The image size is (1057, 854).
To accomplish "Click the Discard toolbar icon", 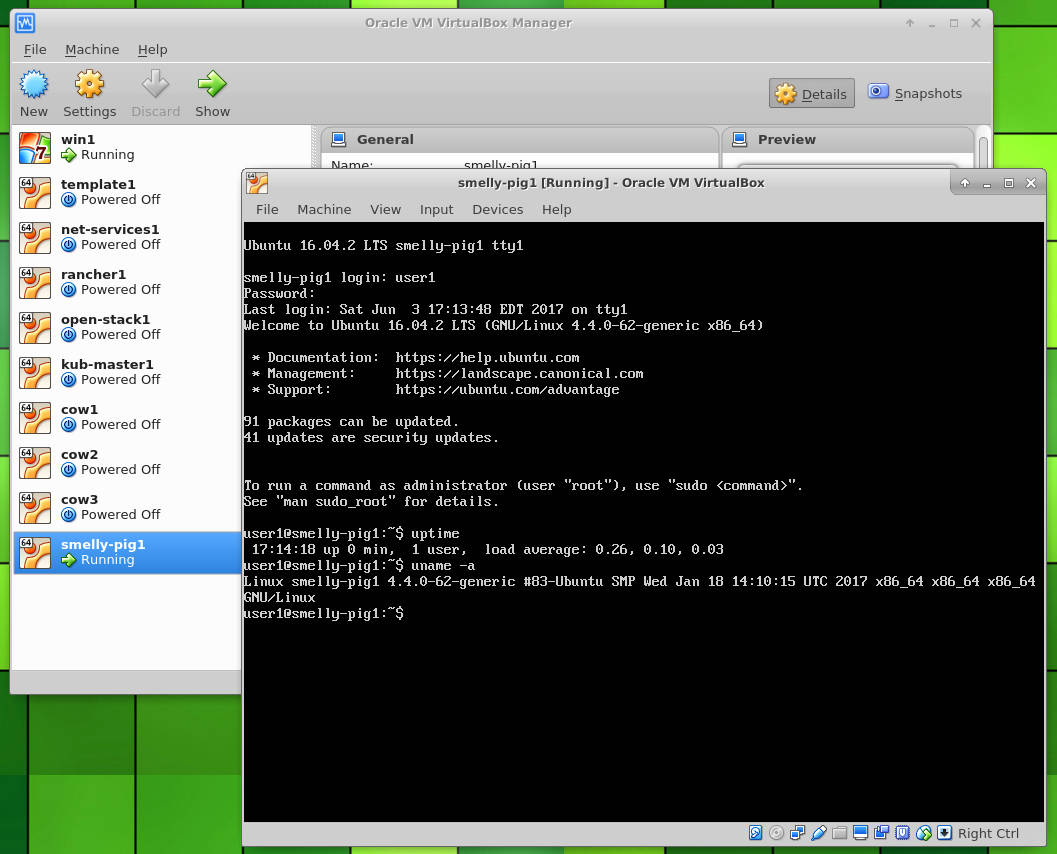I will (x=155, y=84).
